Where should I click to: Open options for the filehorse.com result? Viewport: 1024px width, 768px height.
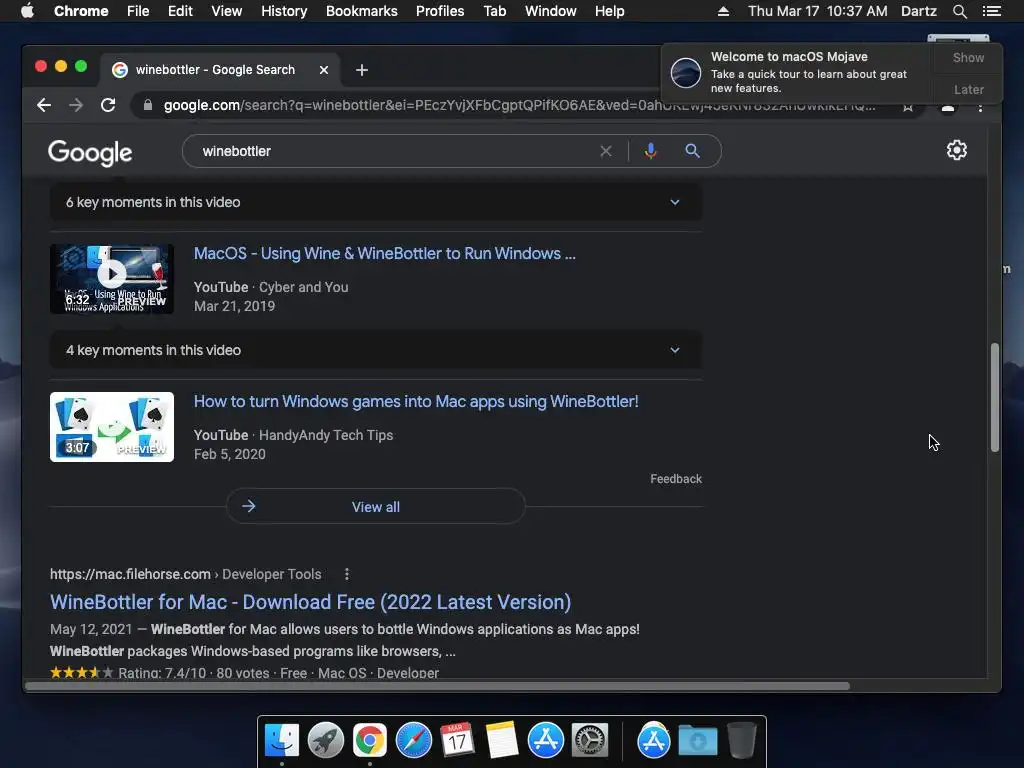[347, 574]
